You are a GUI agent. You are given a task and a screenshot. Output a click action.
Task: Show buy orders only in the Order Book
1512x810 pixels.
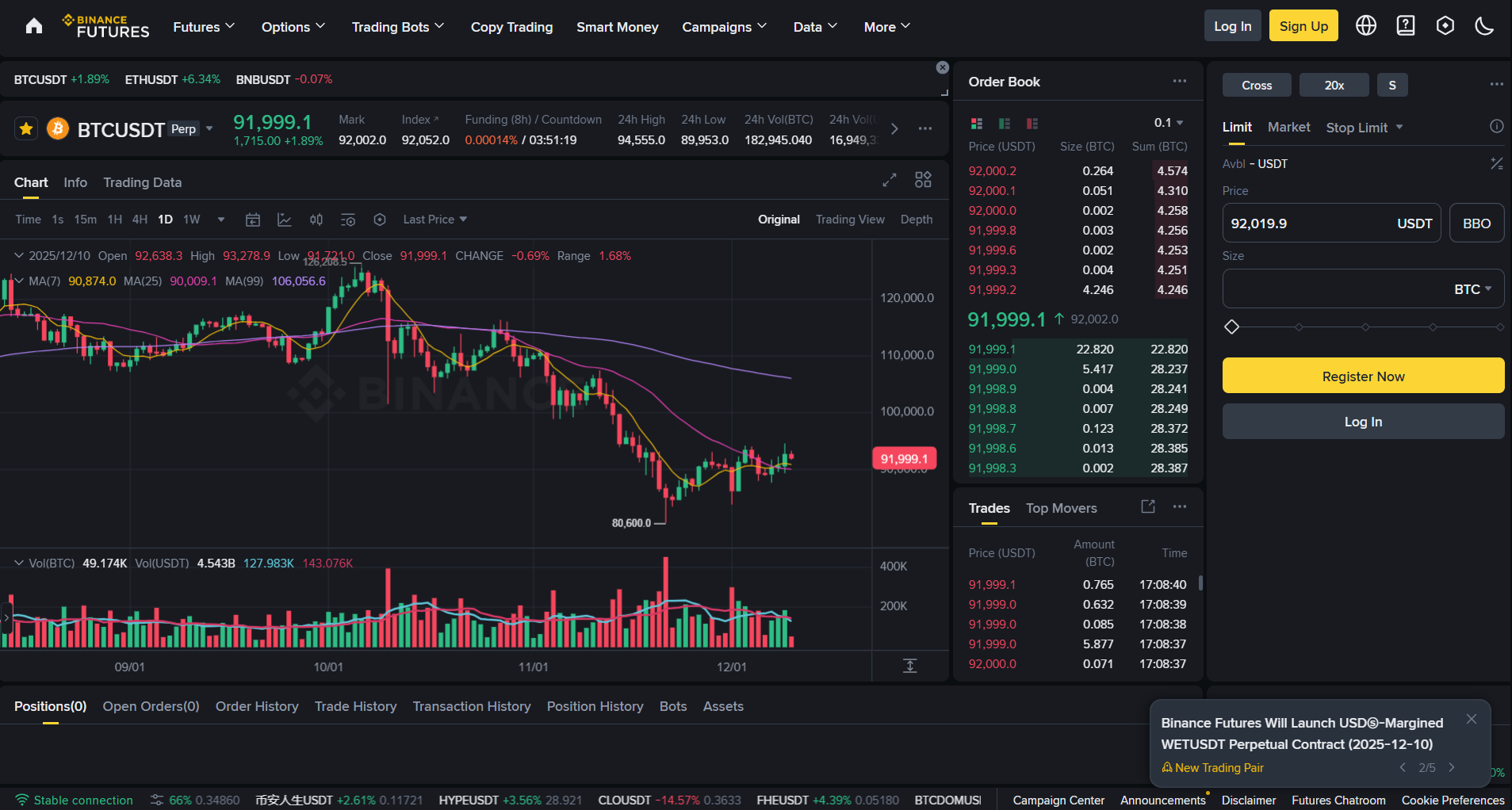click(1004, 124)
